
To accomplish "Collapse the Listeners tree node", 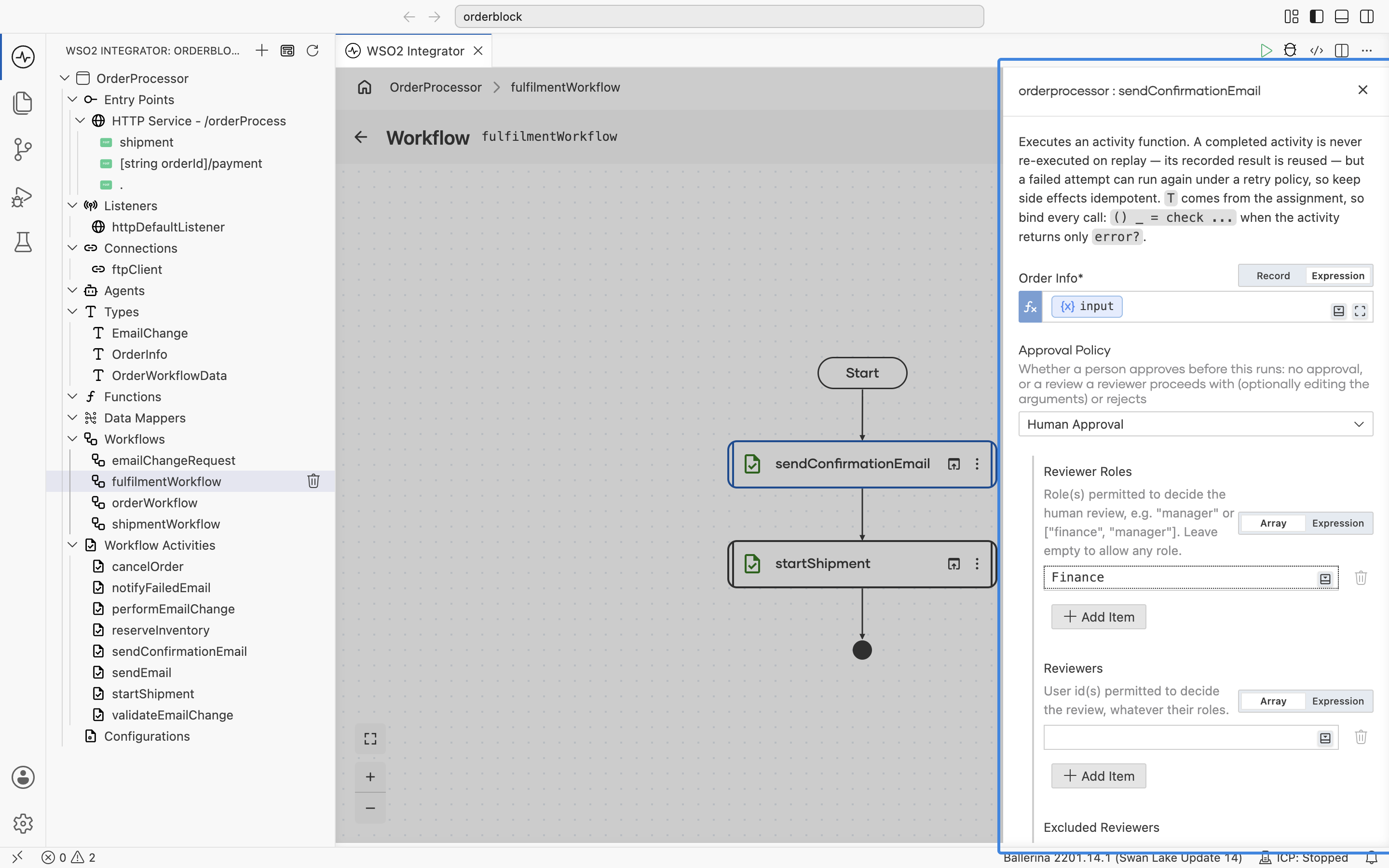I will click(72, 205).
